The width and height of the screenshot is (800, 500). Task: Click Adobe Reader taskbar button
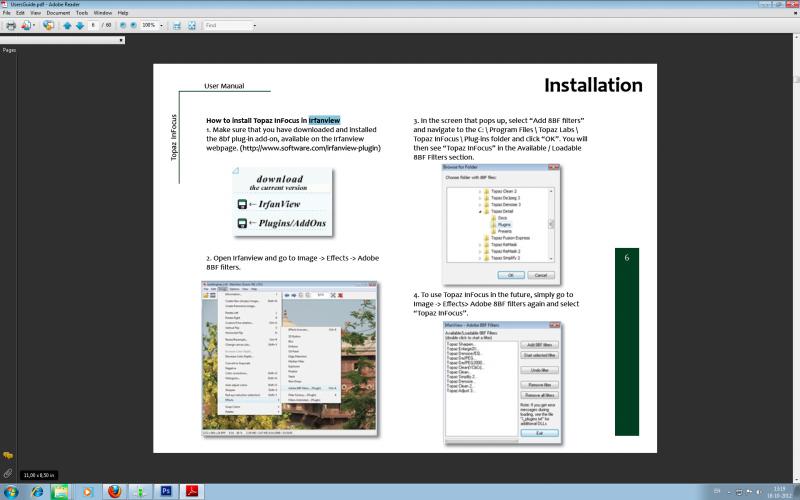tap(191, 492)
